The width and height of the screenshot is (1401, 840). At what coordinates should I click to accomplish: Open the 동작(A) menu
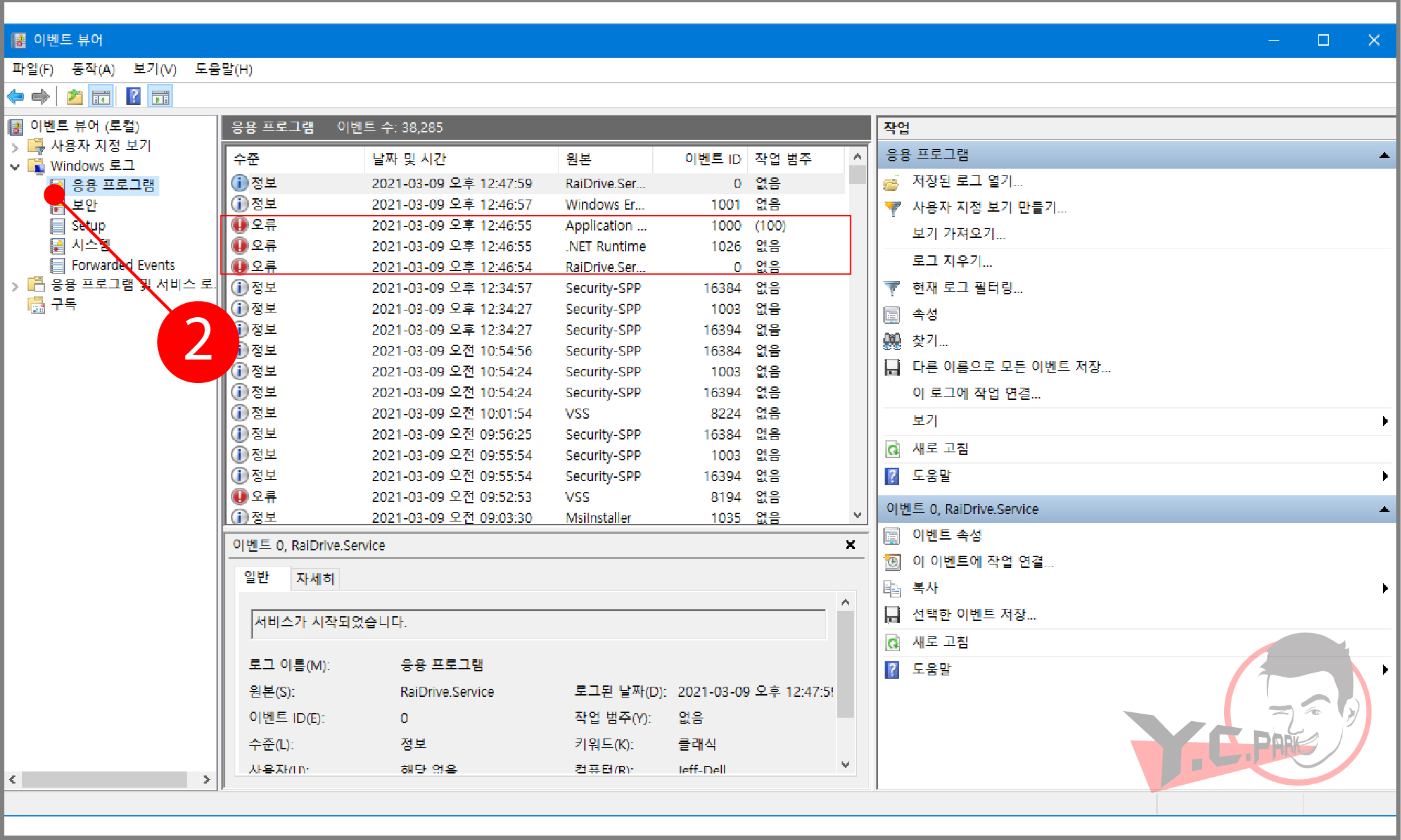pyautogui.click(x=94, y=69)
